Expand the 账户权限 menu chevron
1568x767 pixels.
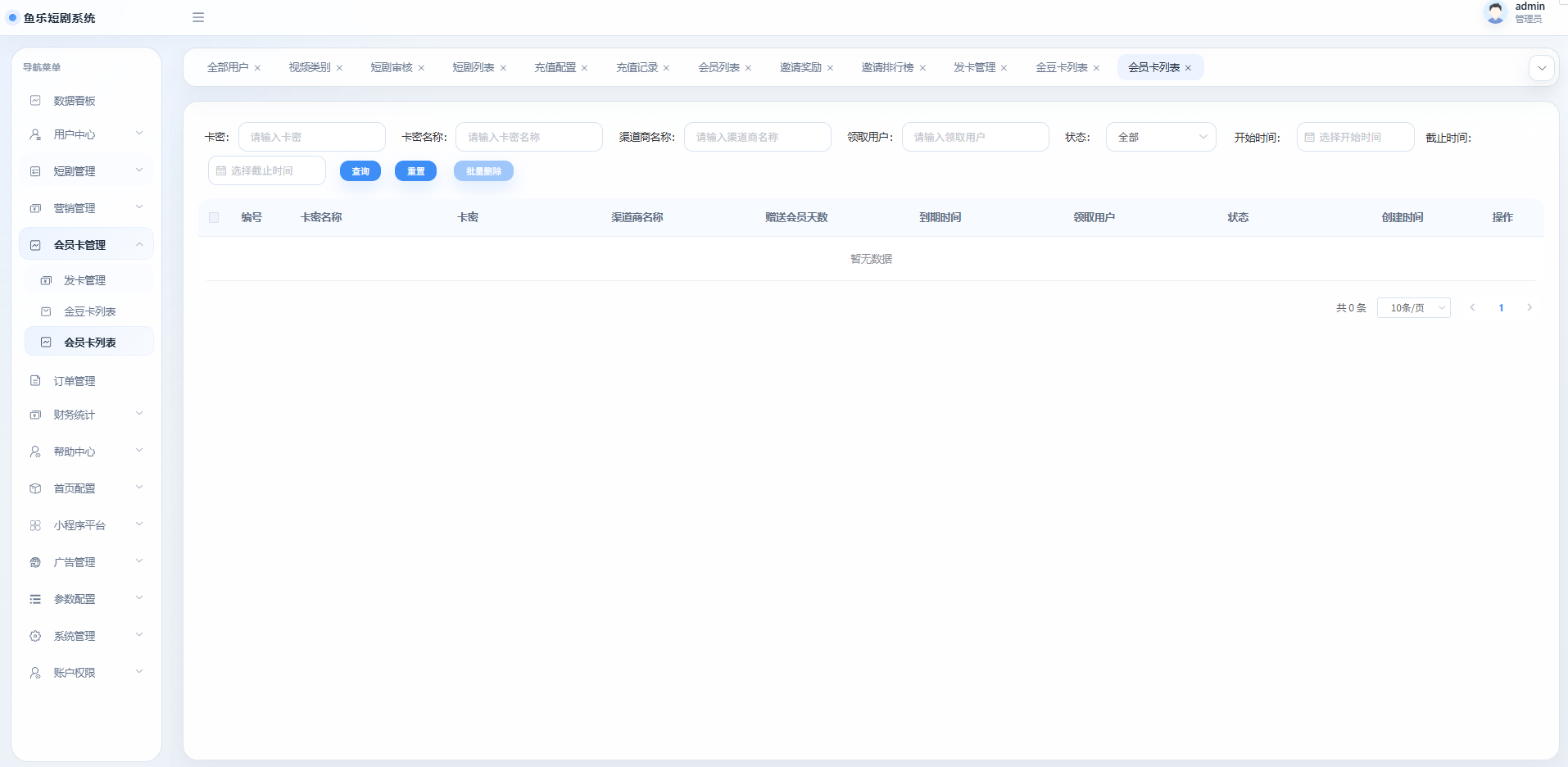[x=139, y=671]
